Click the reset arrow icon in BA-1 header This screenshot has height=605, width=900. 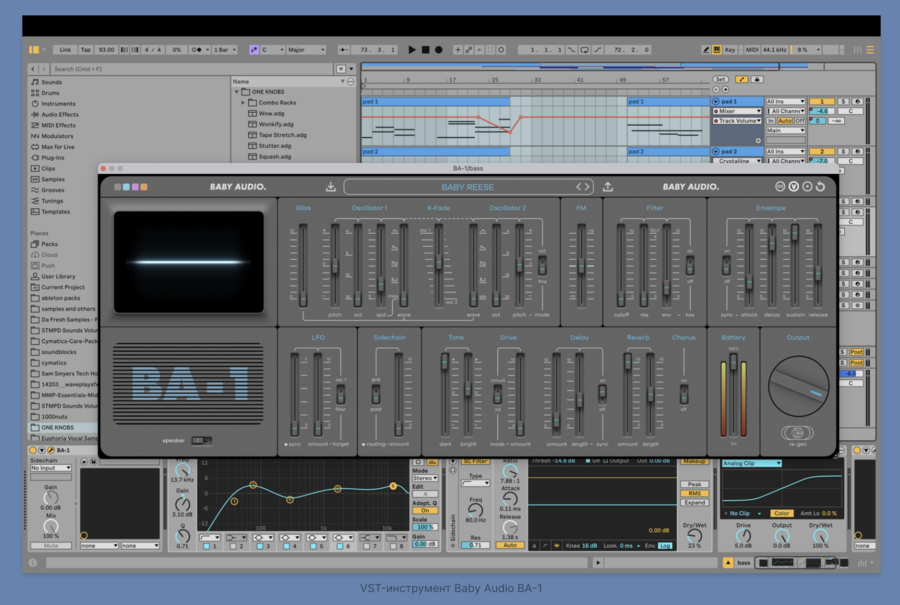point(820,186)
